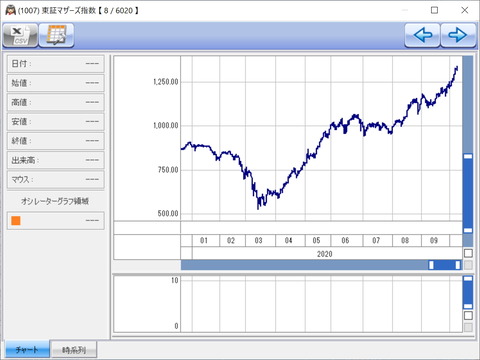This screenshot has width=480, height=360.
Task: Click month 09 on the time axis
Action: (434, 240)
